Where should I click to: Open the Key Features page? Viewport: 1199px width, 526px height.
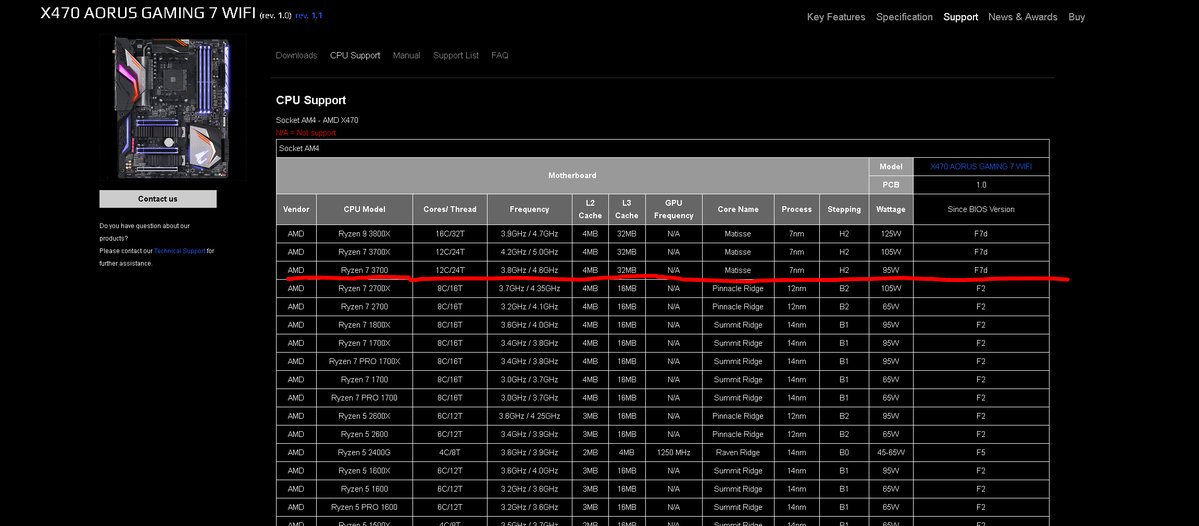point(836,17)
